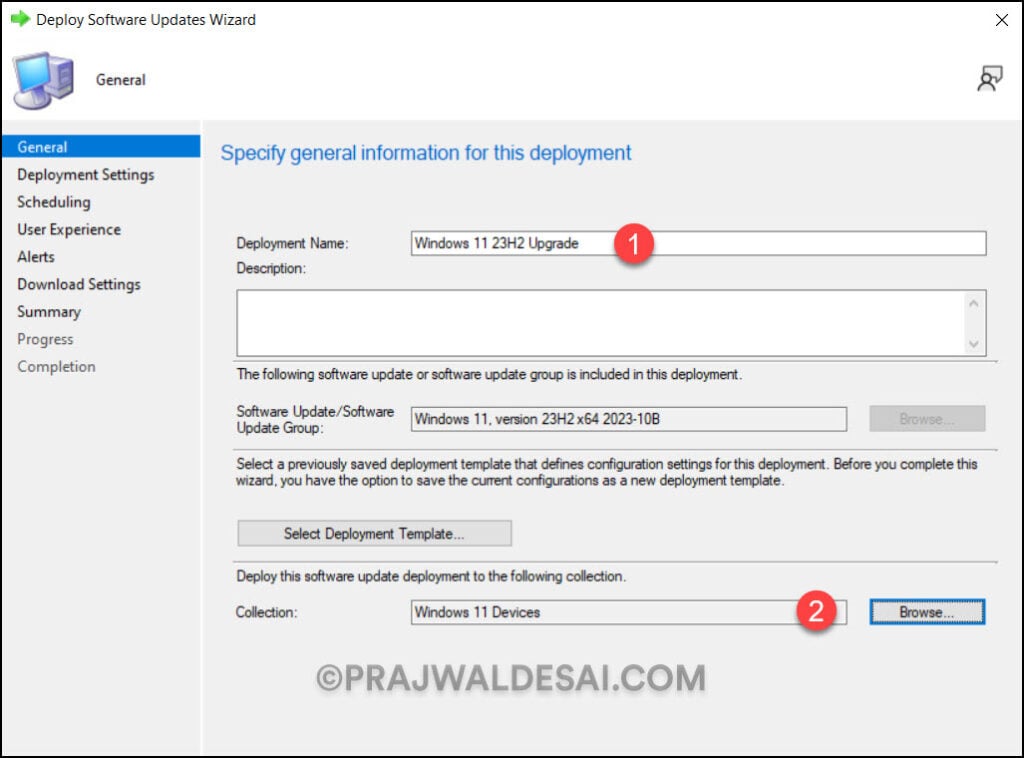1024x758 pixels.
Task: Select the Progress step in sidebar
Action: click(45, 339)
